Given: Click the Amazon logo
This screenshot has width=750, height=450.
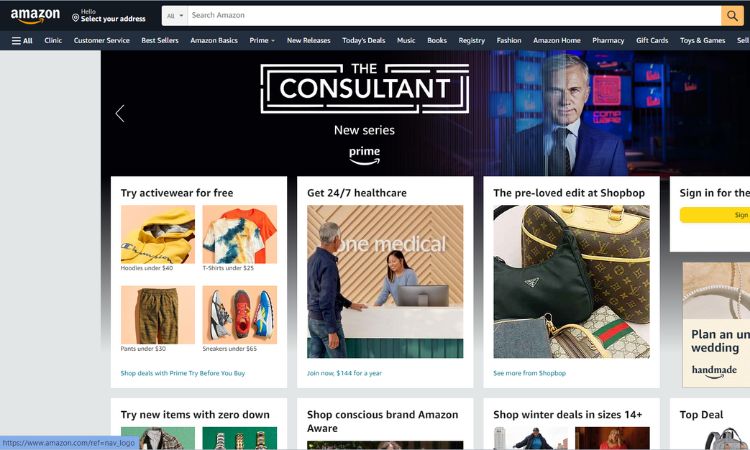Looking at the screenshot, I should 35,16.
